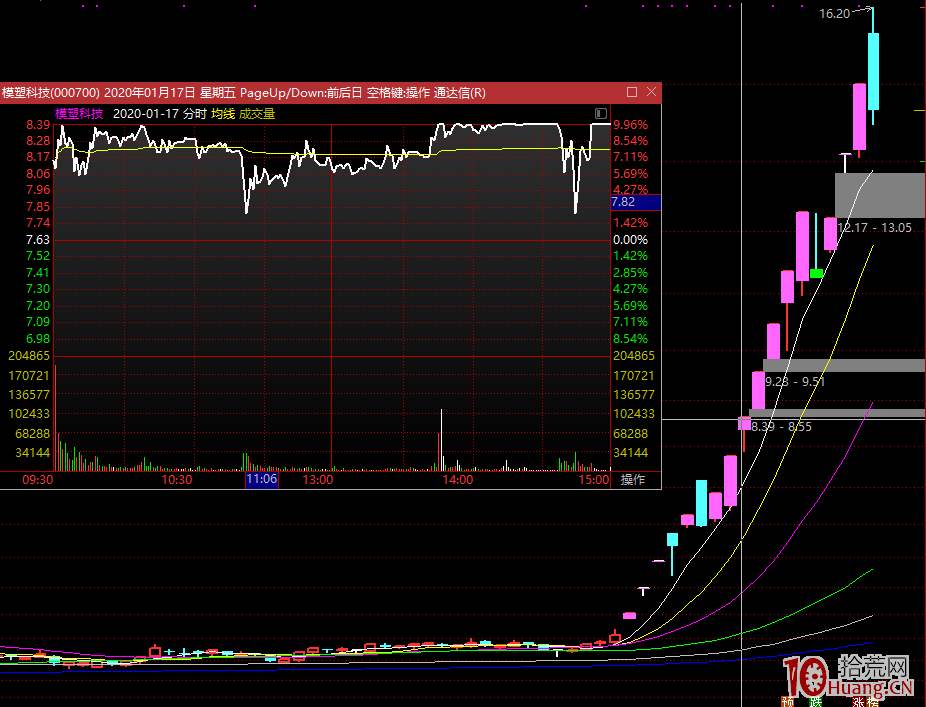926x707 pixels.
Task: Click the gray gap box labeled 12.17 - 13.05
Action: [x=880, y=195]
